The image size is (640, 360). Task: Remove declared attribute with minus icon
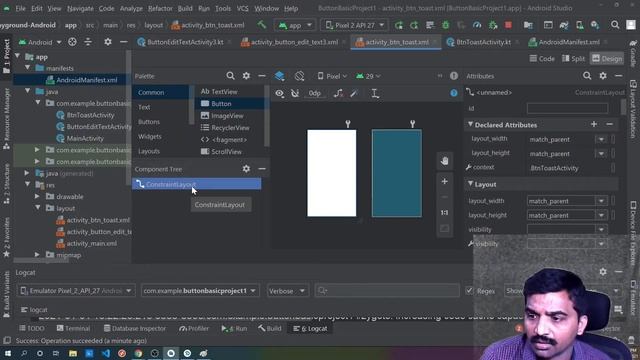click(x=609, y=124)
